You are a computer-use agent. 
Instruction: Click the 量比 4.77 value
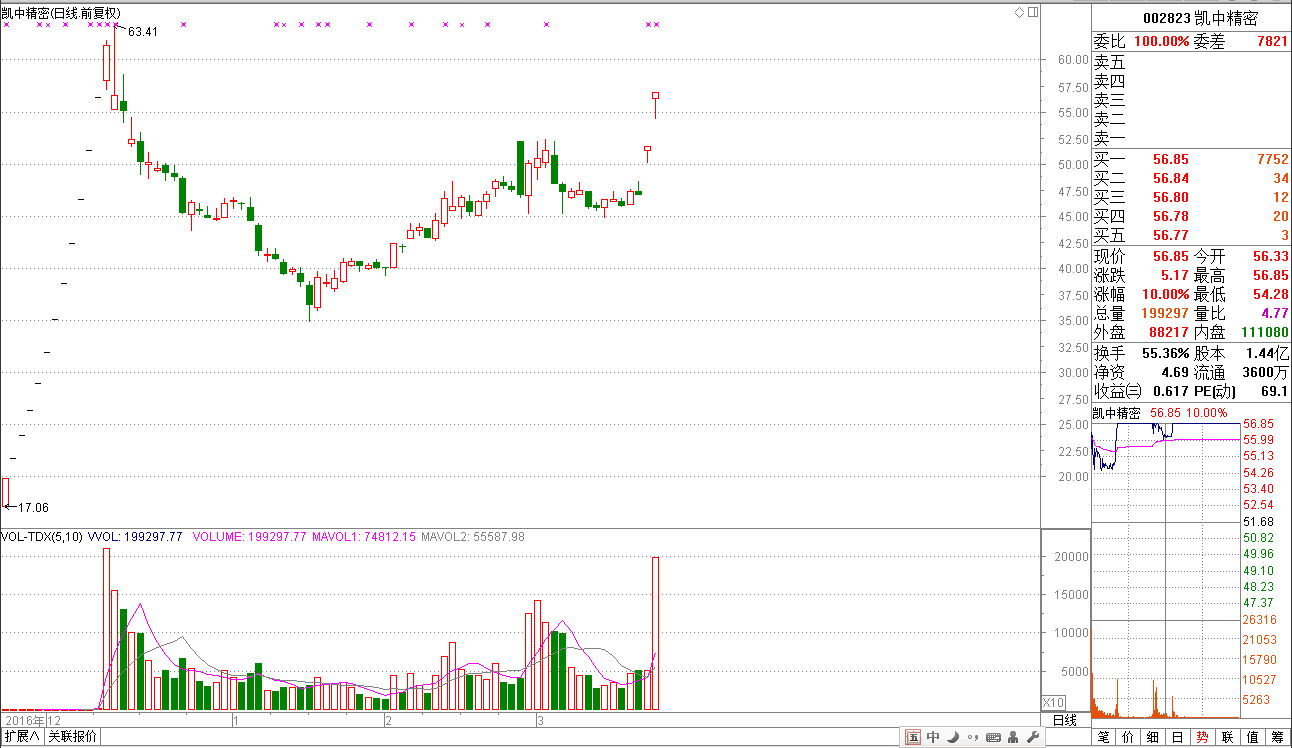click(1274, 313)
